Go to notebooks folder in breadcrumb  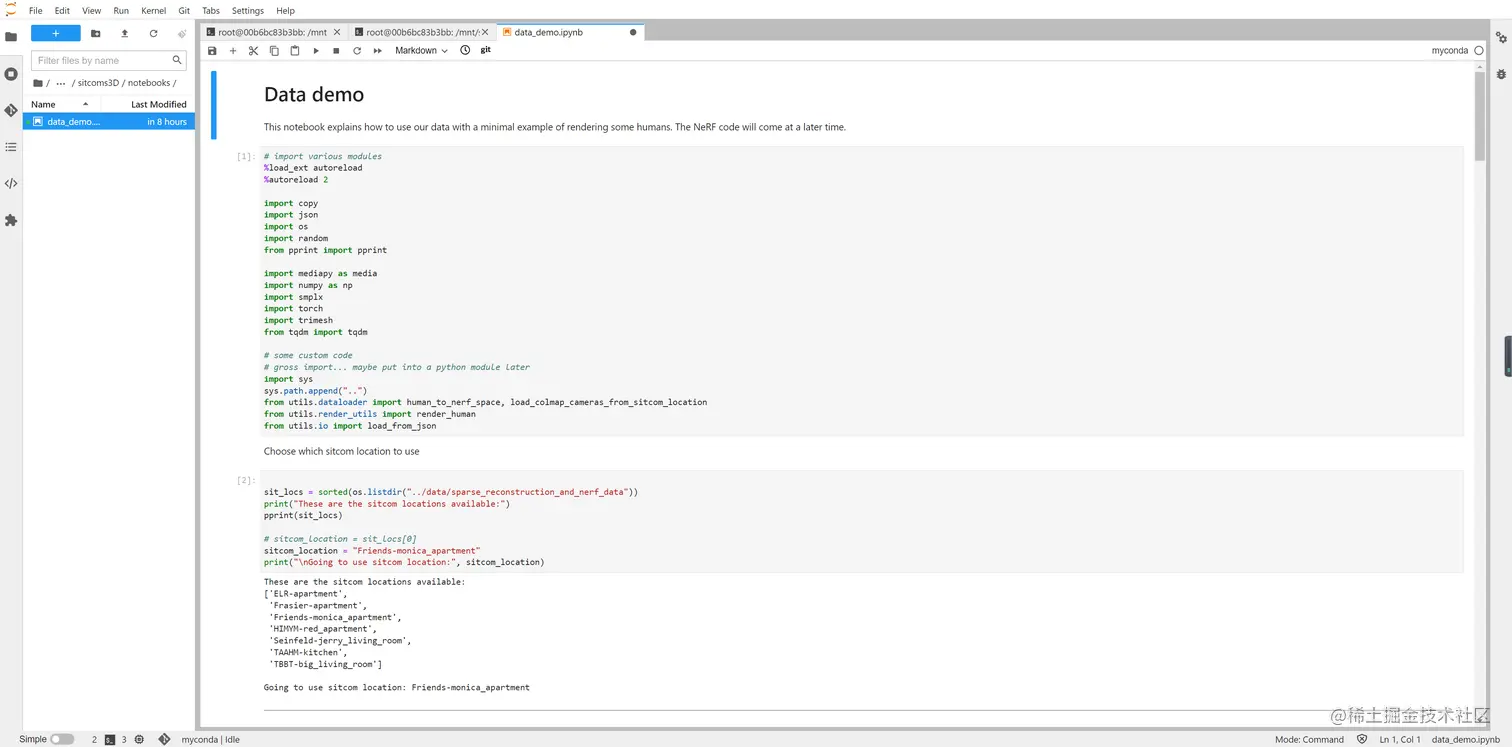pyautogui.click(x=150, y=83)
